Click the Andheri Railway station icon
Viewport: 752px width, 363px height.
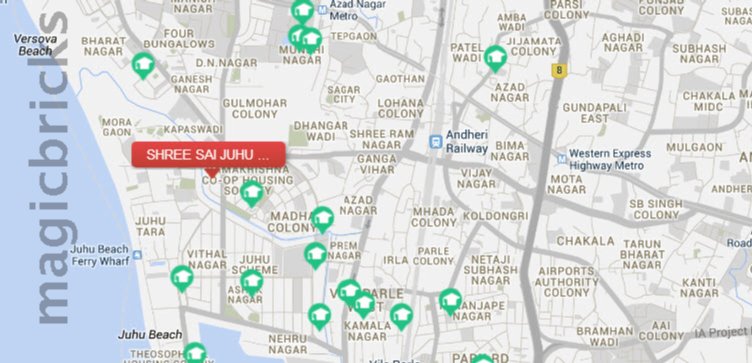436,141
